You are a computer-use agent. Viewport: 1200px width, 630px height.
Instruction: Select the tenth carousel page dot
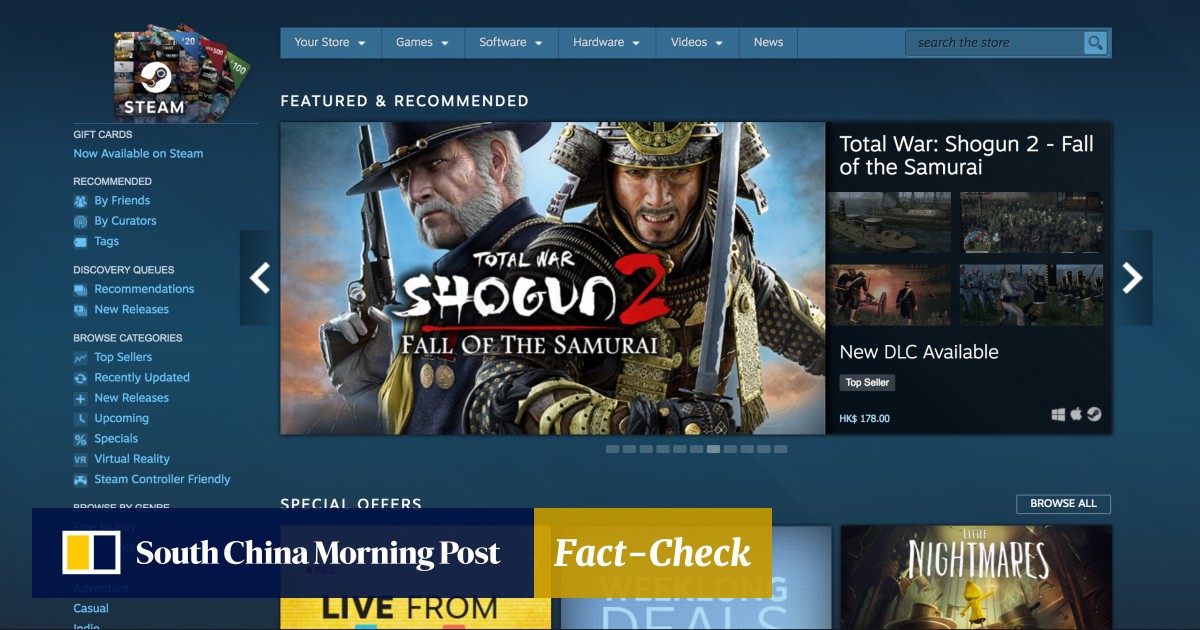click(x=764, y=449)
